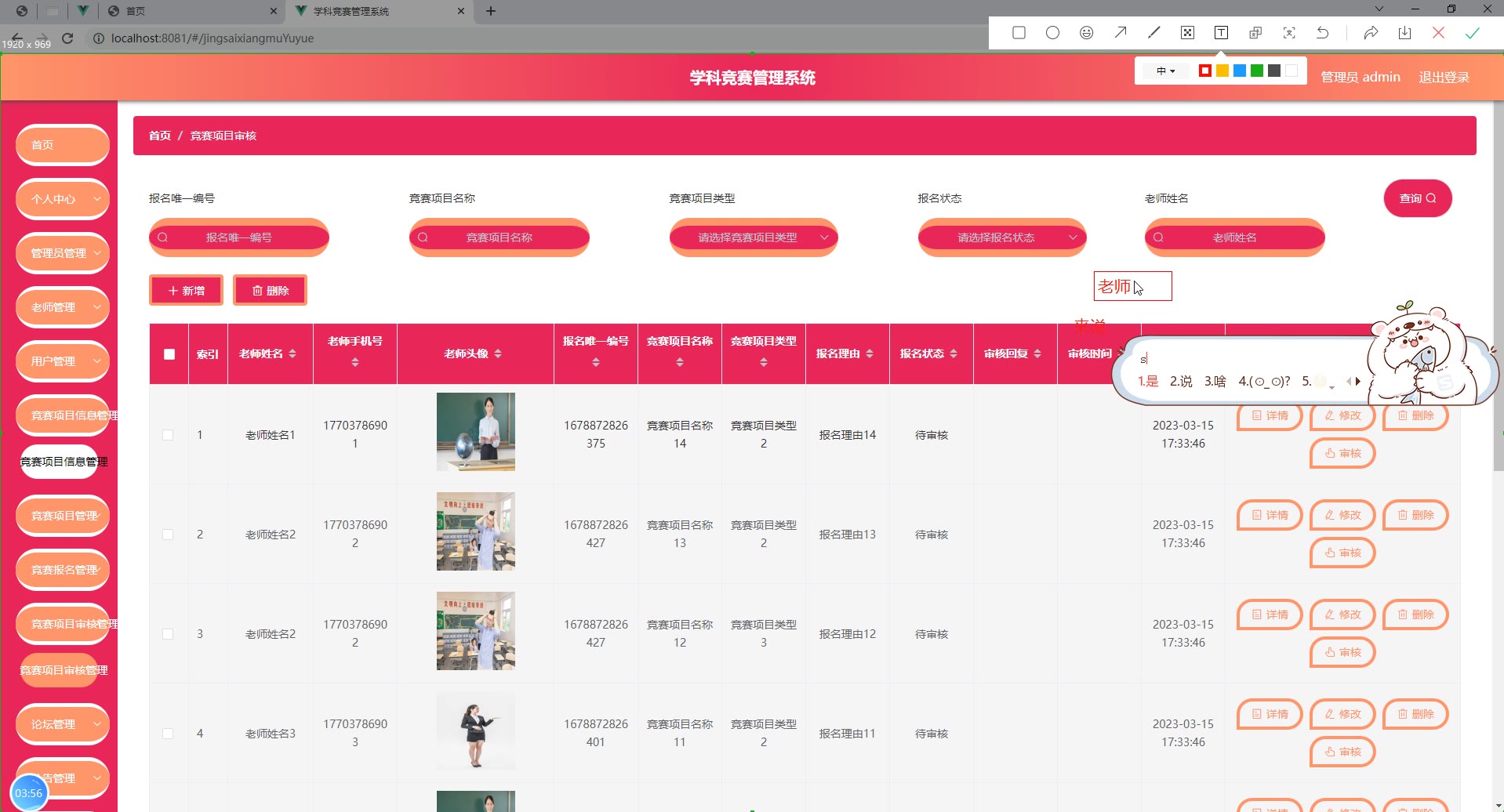Image resolution: width=1504 pixels, height=812 pixels.
Task: Select the rectangle annotation tool
Action: point(1019,33)
